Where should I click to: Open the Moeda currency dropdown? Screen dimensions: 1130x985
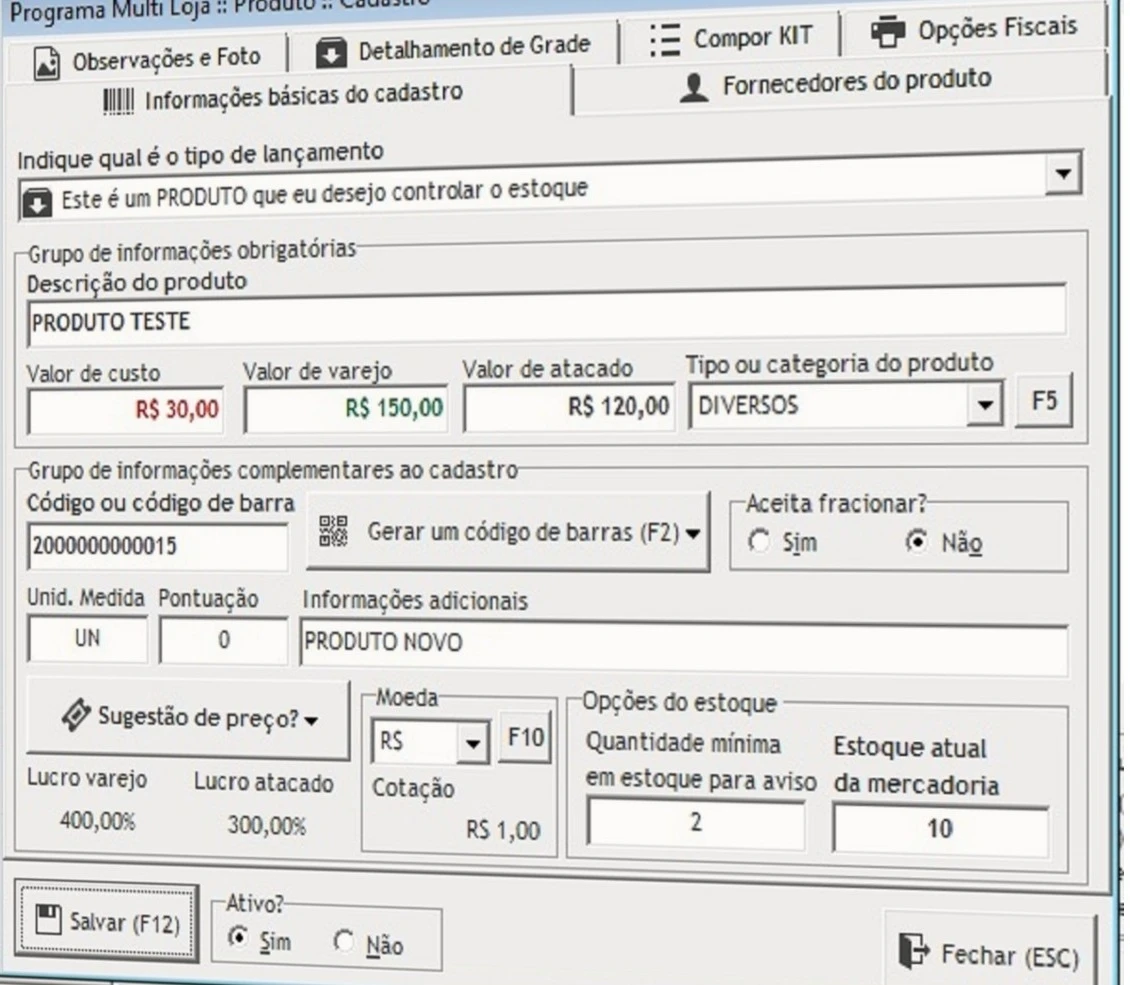pyautogui.click(x=471, y=743)
